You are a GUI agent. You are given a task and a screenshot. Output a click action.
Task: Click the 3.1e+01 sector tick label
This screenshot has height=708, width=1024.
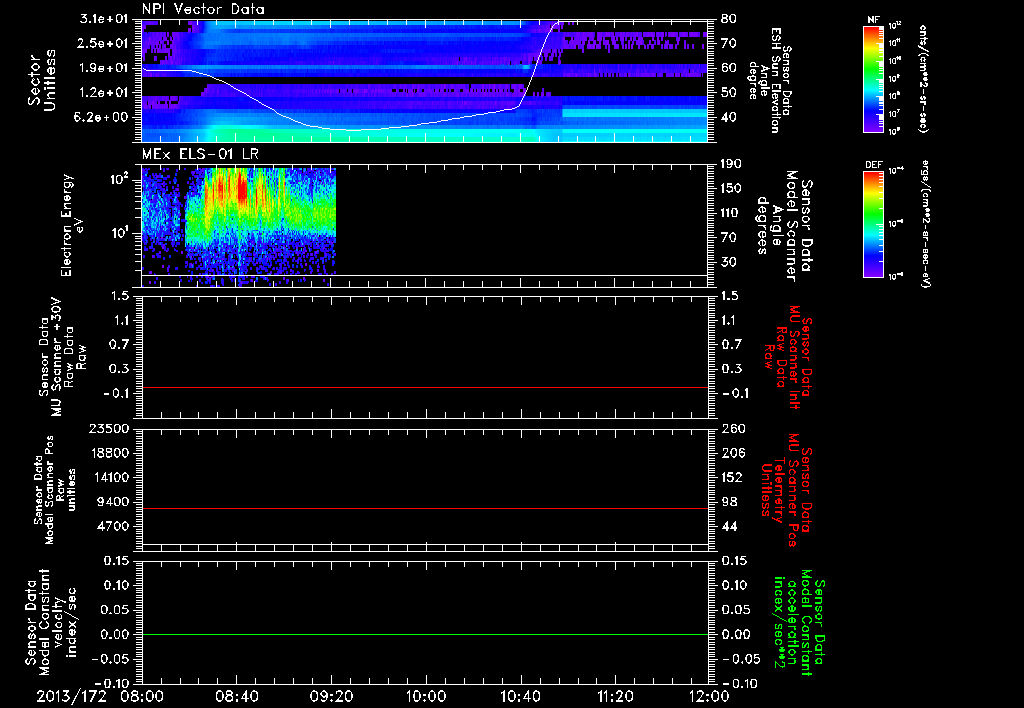point(104,19)
